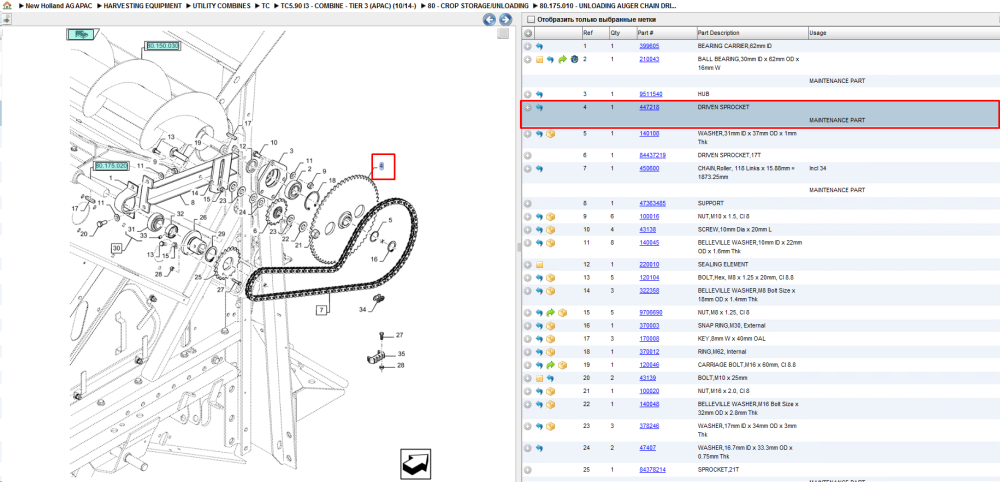Go to the previous illustration arrow
This screenshot has height=482, width=1000.
point(489,20)
